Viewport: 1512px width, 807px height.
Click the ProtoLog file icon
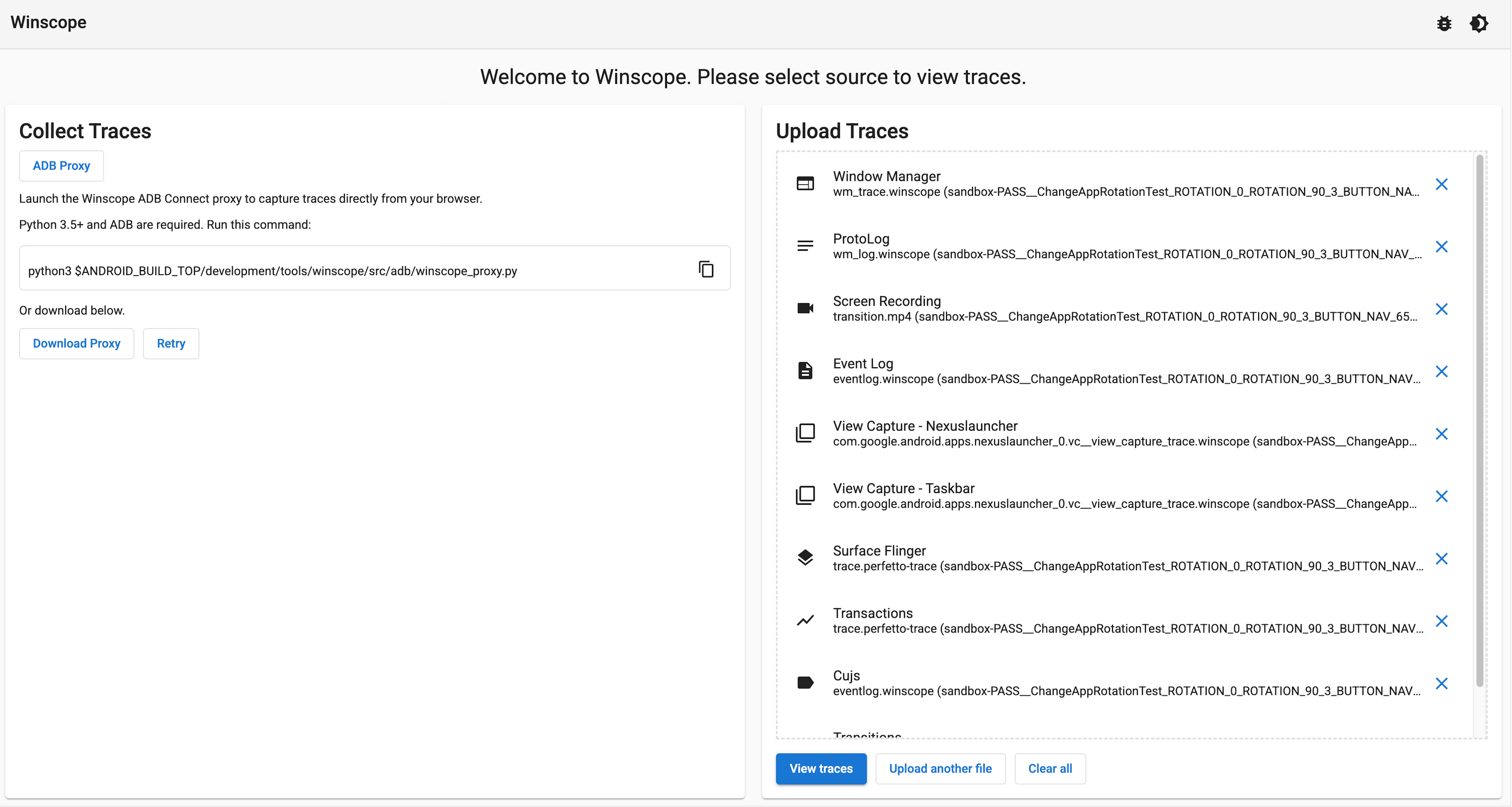805,245
